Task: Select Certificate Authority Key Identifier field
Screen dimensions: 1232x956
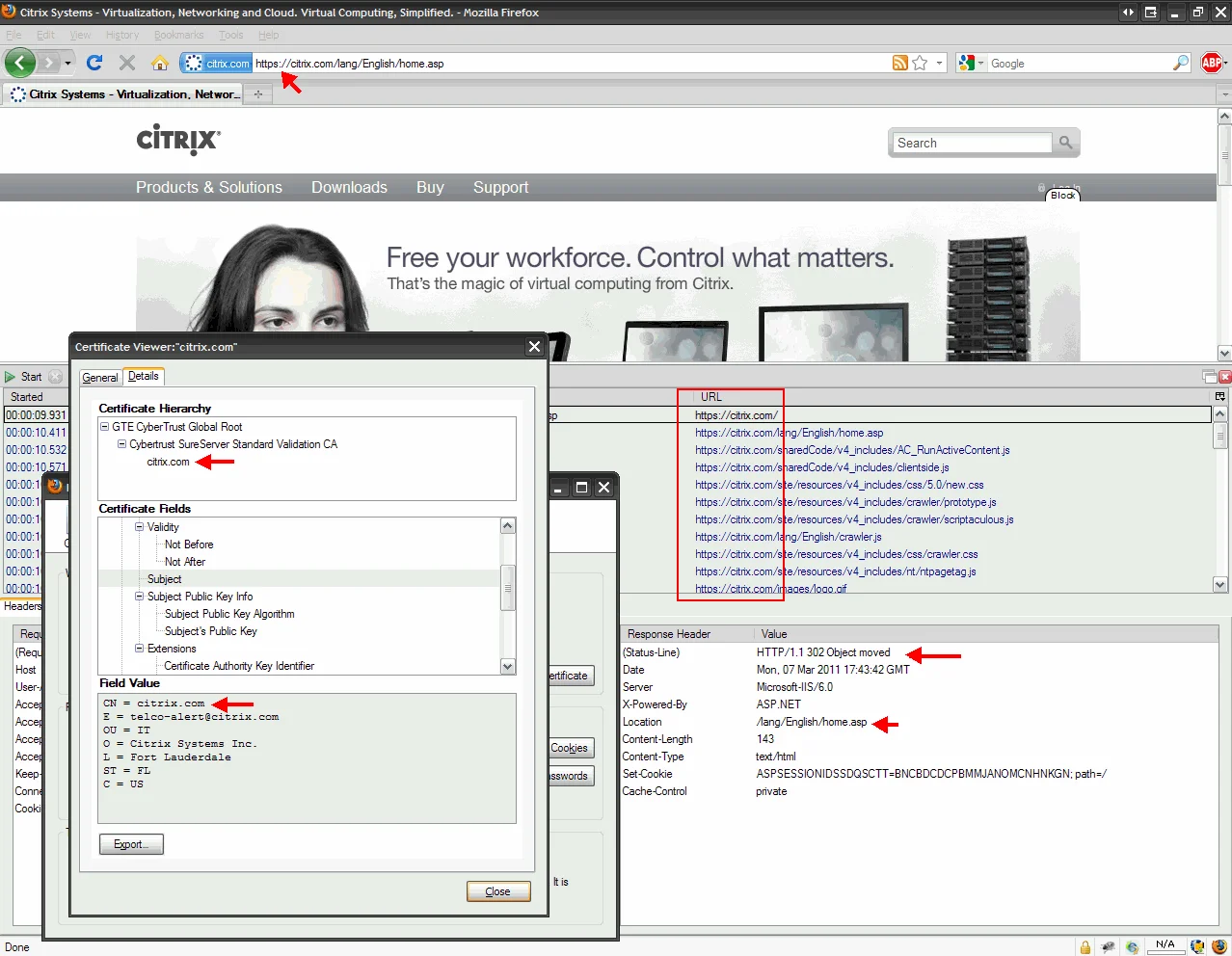Action: [x=239, y=666]
